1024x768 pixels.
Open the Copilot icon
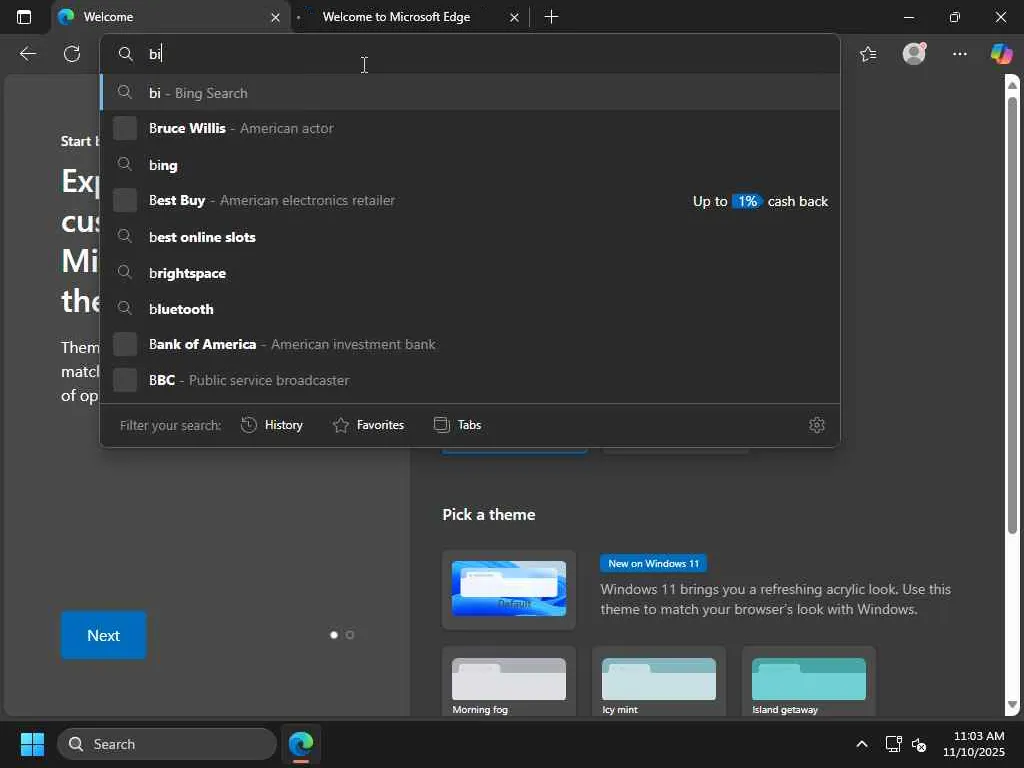(x=1001, y=54)
